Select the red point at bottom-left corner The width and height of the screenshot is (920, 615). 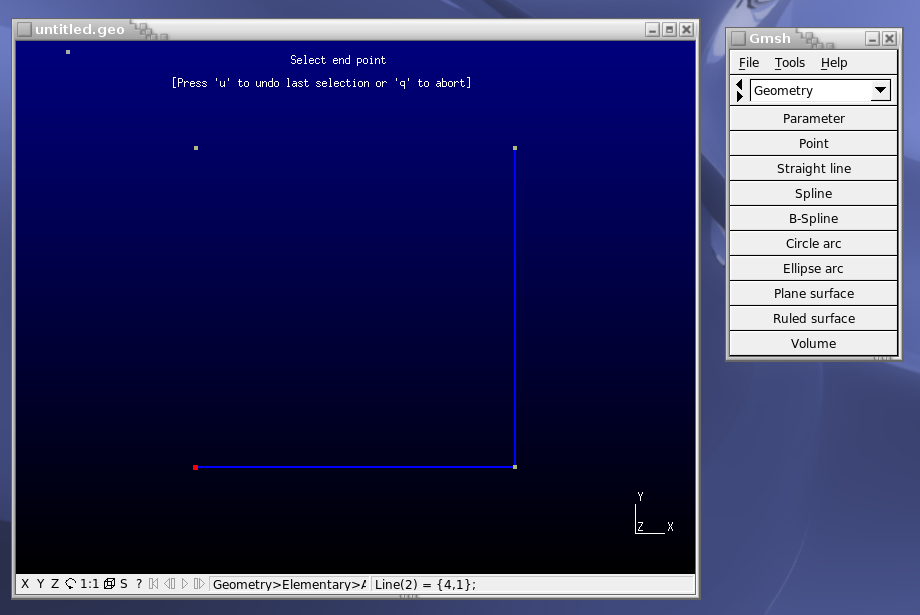196,467
